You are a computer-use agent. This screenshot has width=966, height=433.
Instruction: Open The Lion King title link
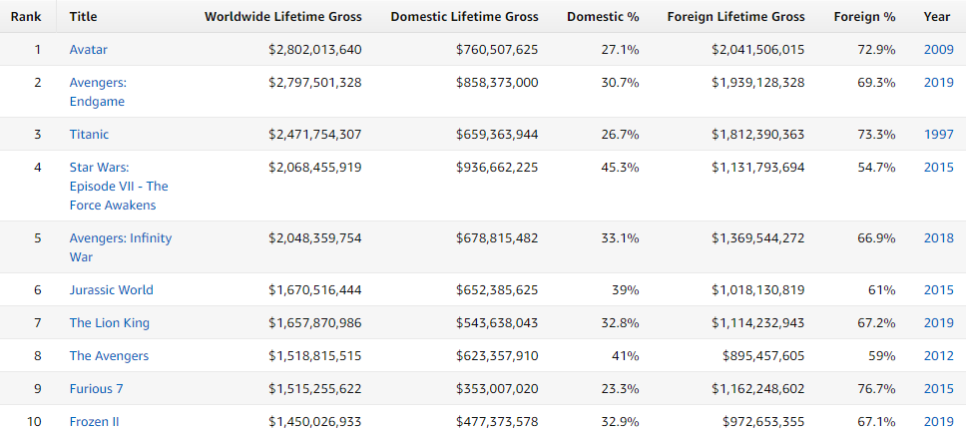tap(110, 323)
